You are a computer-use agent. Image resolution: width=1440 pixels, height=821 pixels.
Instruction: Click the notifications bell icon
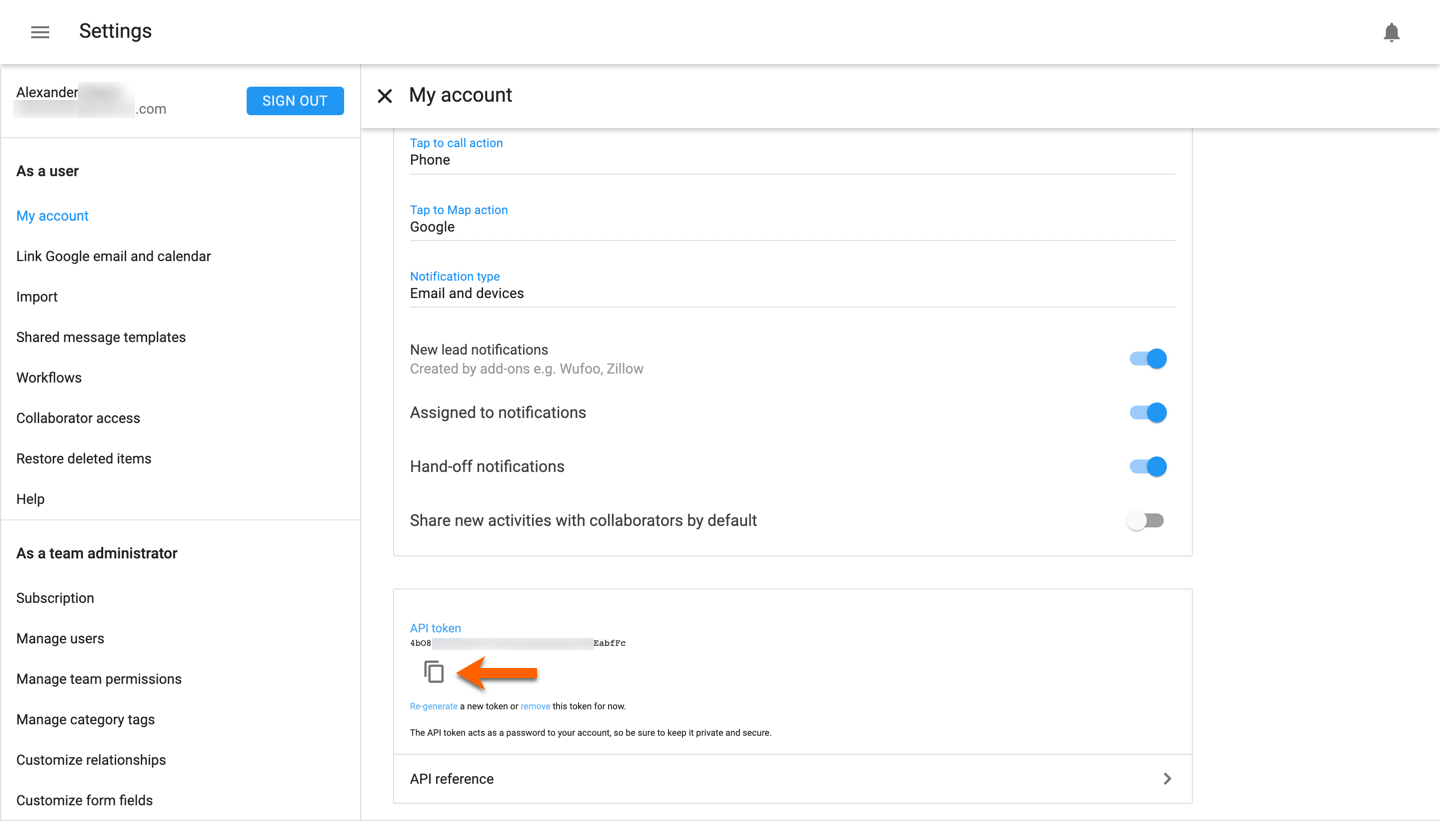coord(1391,32)
